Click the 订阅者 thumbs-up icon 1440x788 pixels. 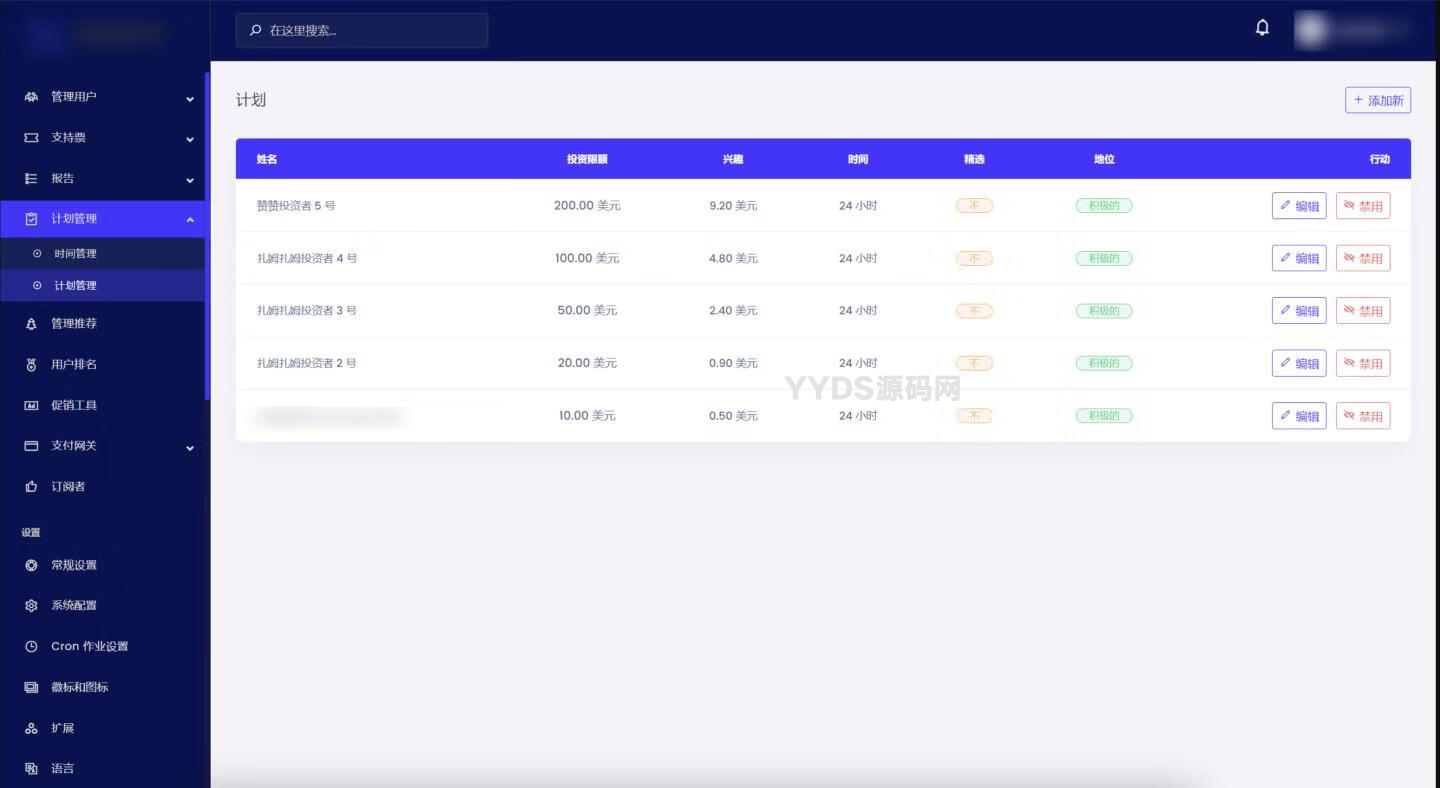pyautogui.click(x=31, y=487)
